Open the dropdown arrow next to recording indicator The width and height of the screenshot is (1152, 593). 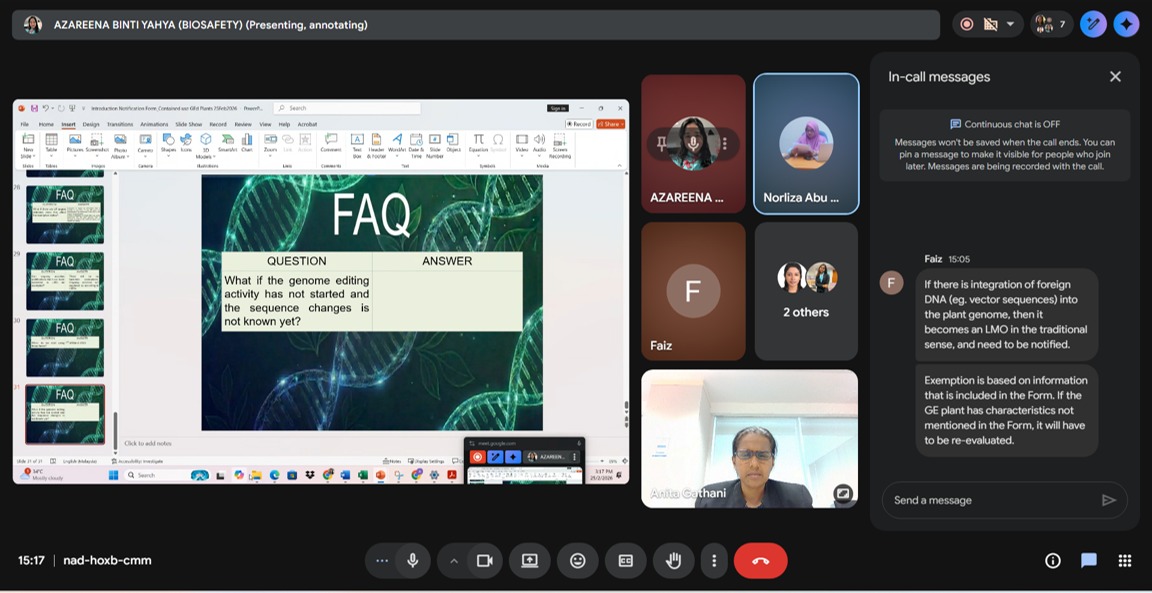click(1010, 24)
